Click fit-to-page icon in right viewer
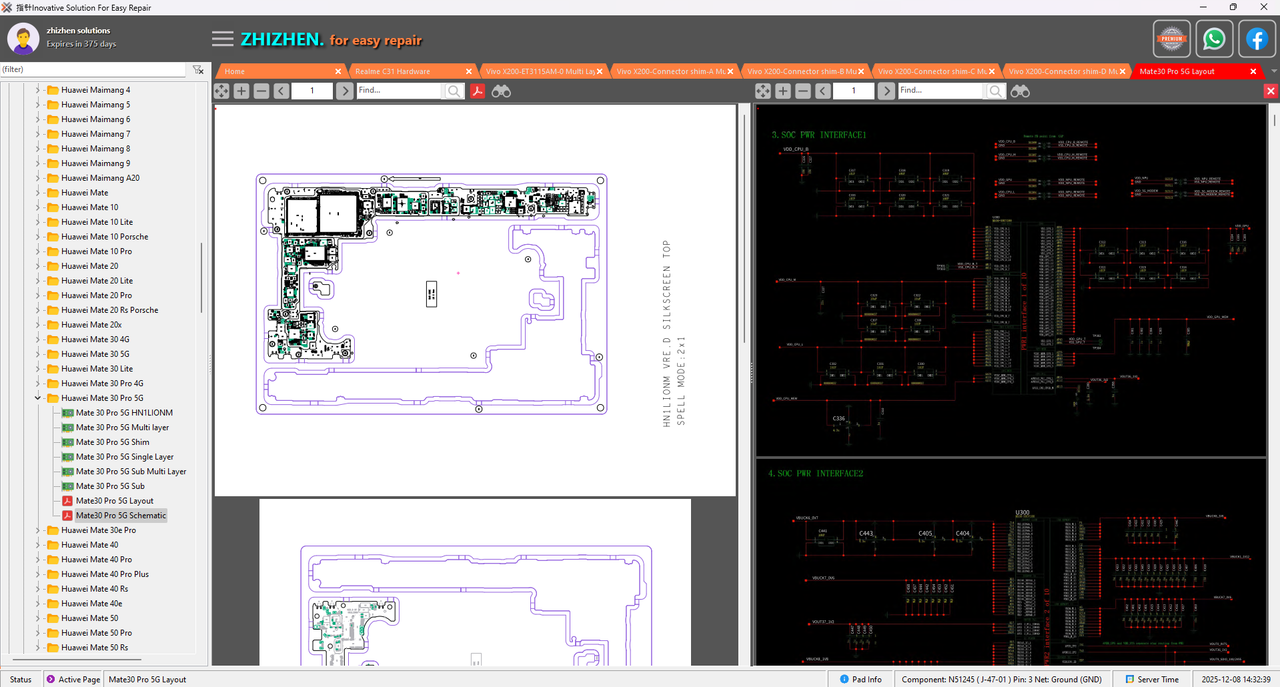1280x687 pixels. (763, 91)
